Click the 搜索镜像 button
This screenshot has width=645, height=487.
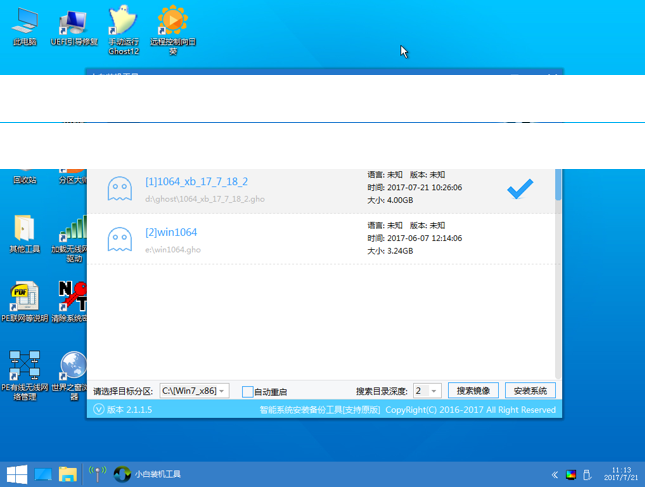tap(473, 391)
